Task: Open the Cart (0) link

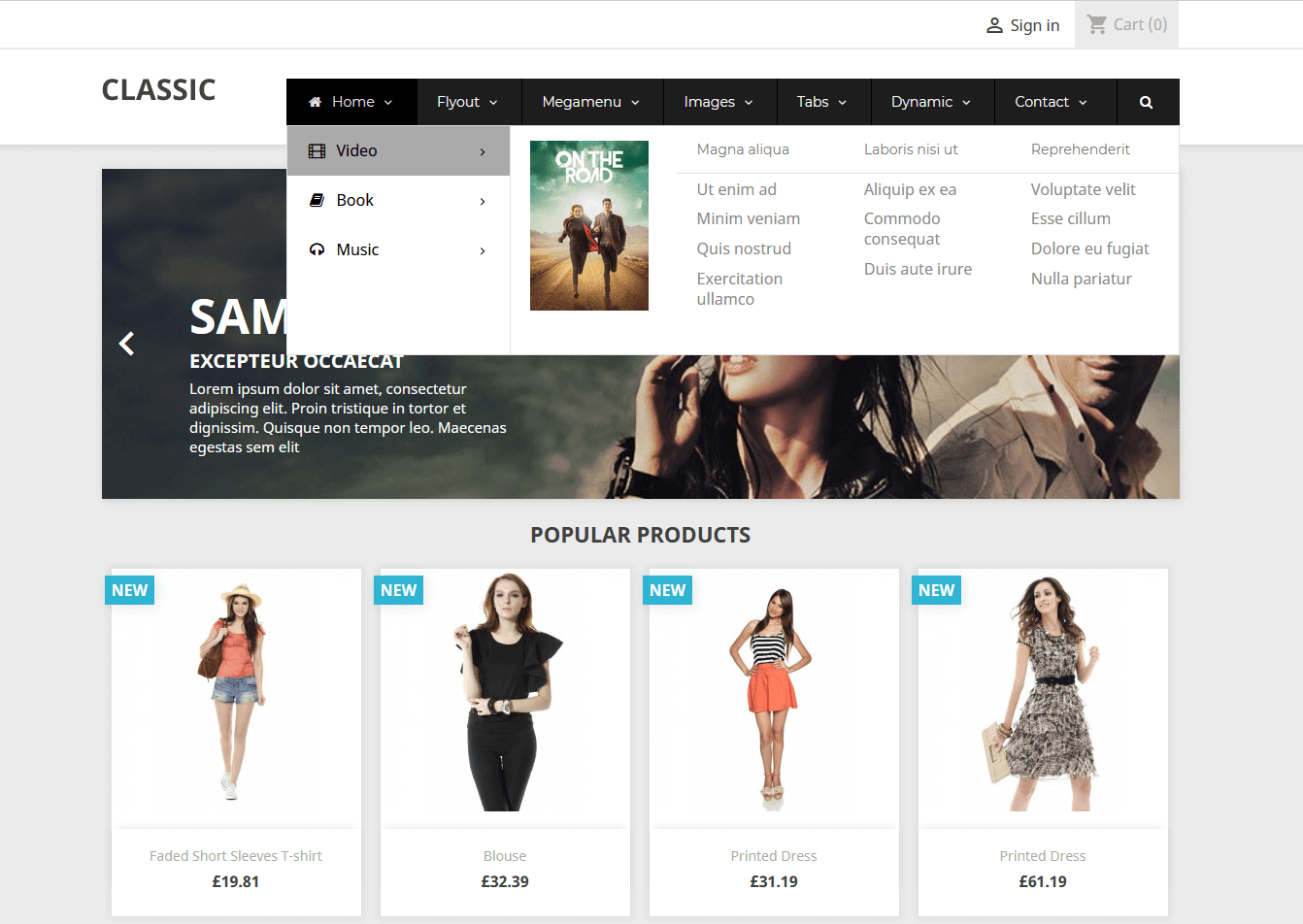Action: pos(1140,24)
